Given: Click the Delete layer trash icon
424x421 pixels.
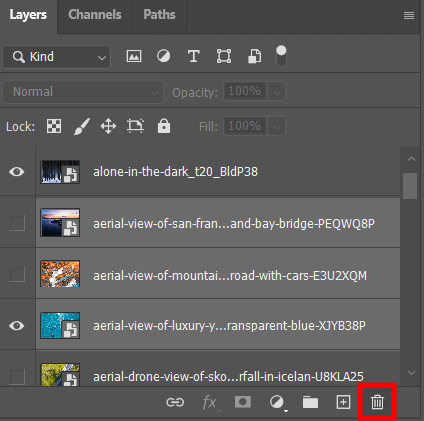Looking at the screenshot, I should point(377,402).
